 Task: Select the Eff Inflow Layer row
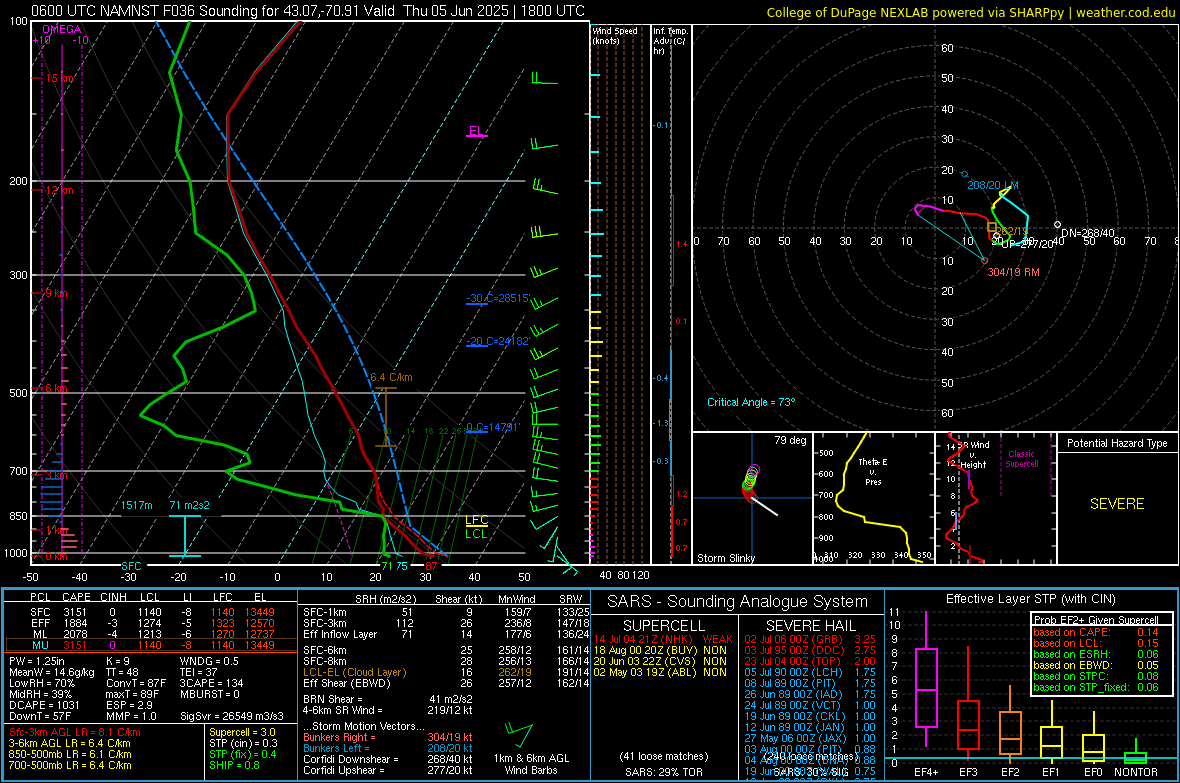446,634
